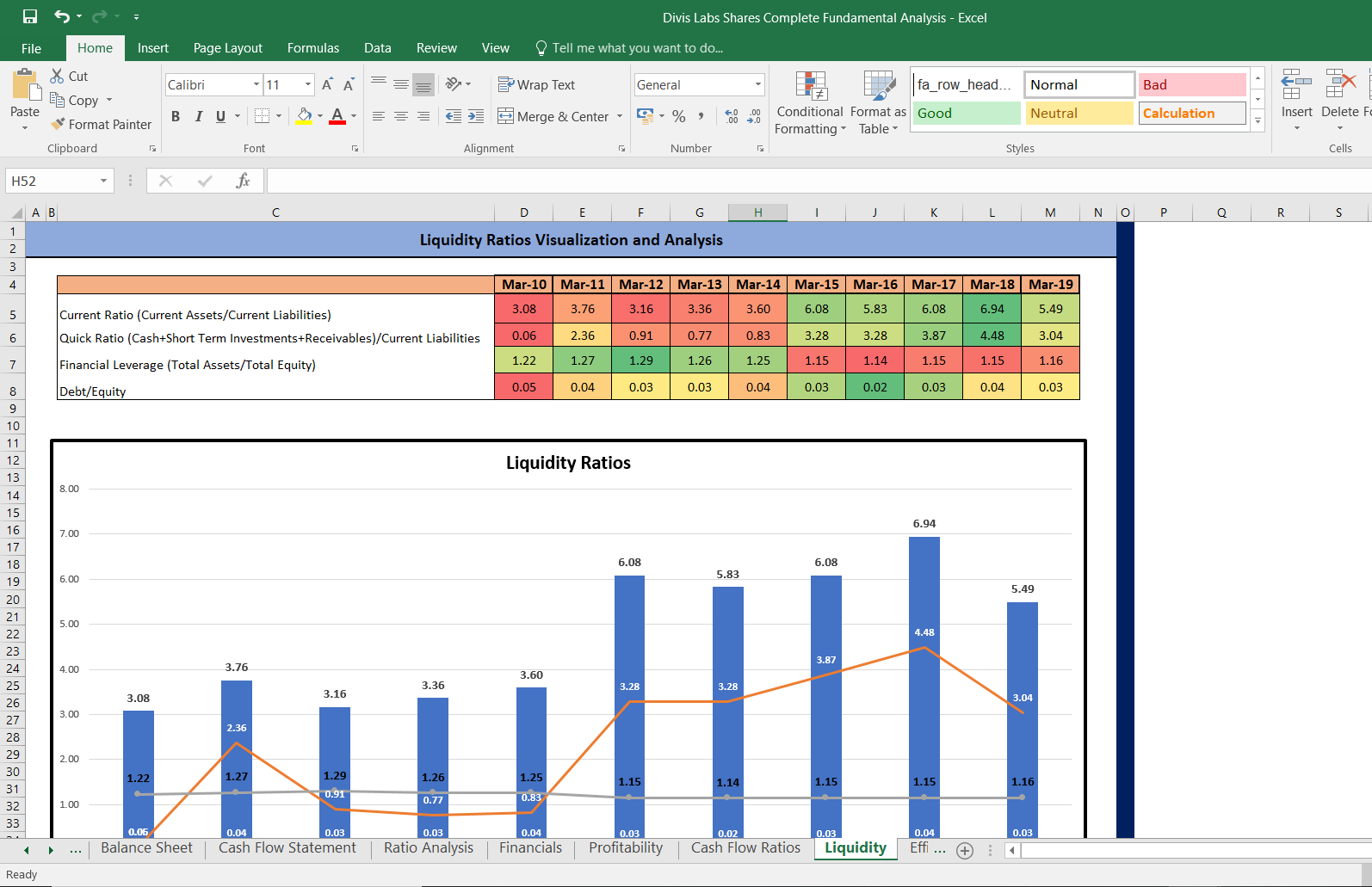Click Increase Decimal icon
Image resolution: width=1372 pixels, height=887 pixels.
click(732, 116)
